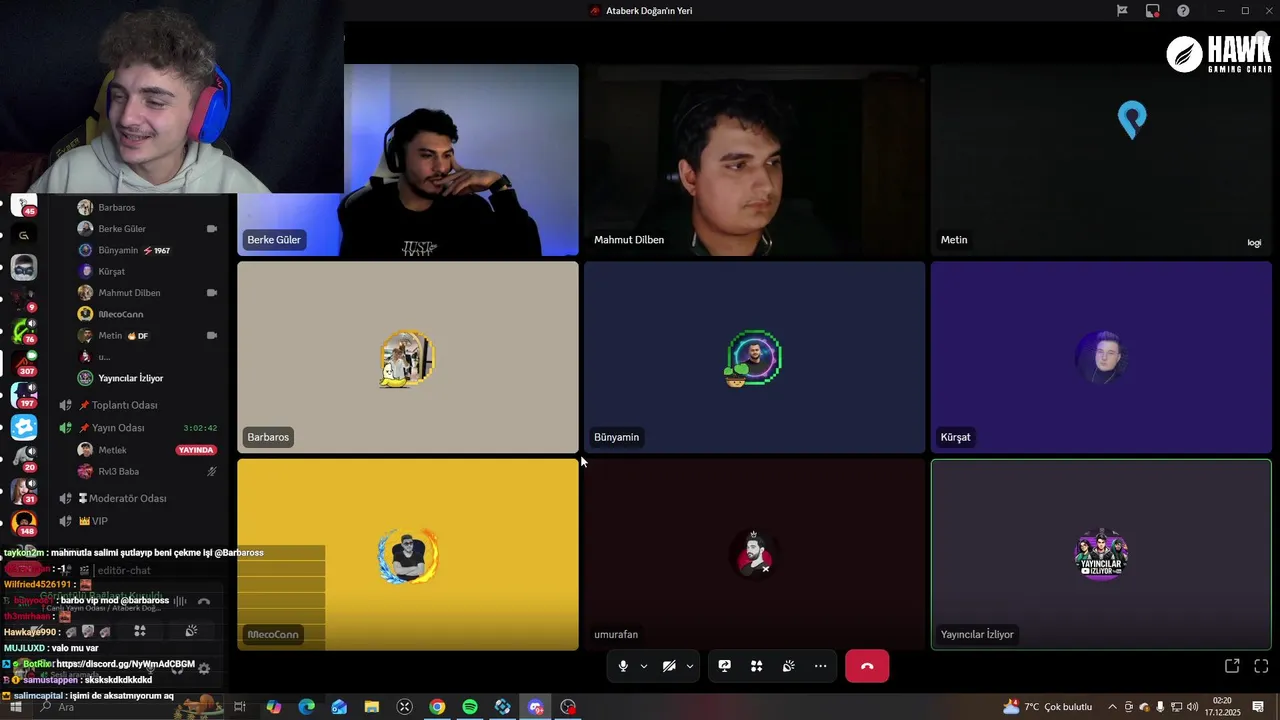Open Spotify from the taskbar
Image resolution: width=1280 pixels, height=720 pixels.
[470, 707]
